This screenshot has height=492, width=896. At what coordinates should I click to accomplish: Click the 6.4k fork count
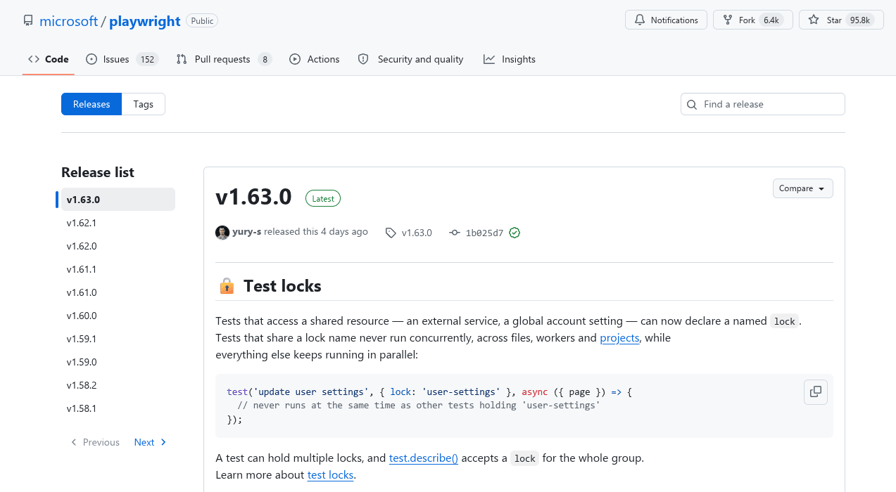tap(771, 20)
